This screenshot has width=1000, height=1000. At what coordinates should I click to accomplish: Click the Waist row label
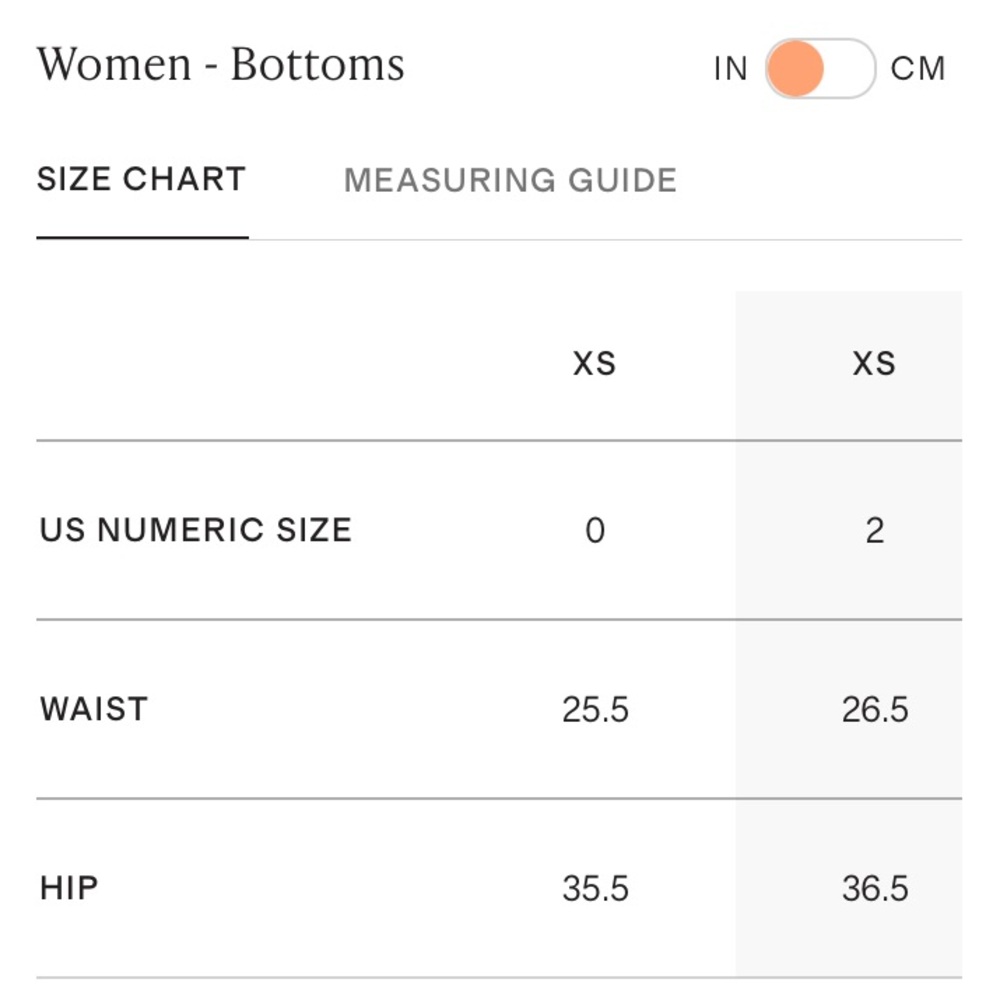(x=94, y=709)
